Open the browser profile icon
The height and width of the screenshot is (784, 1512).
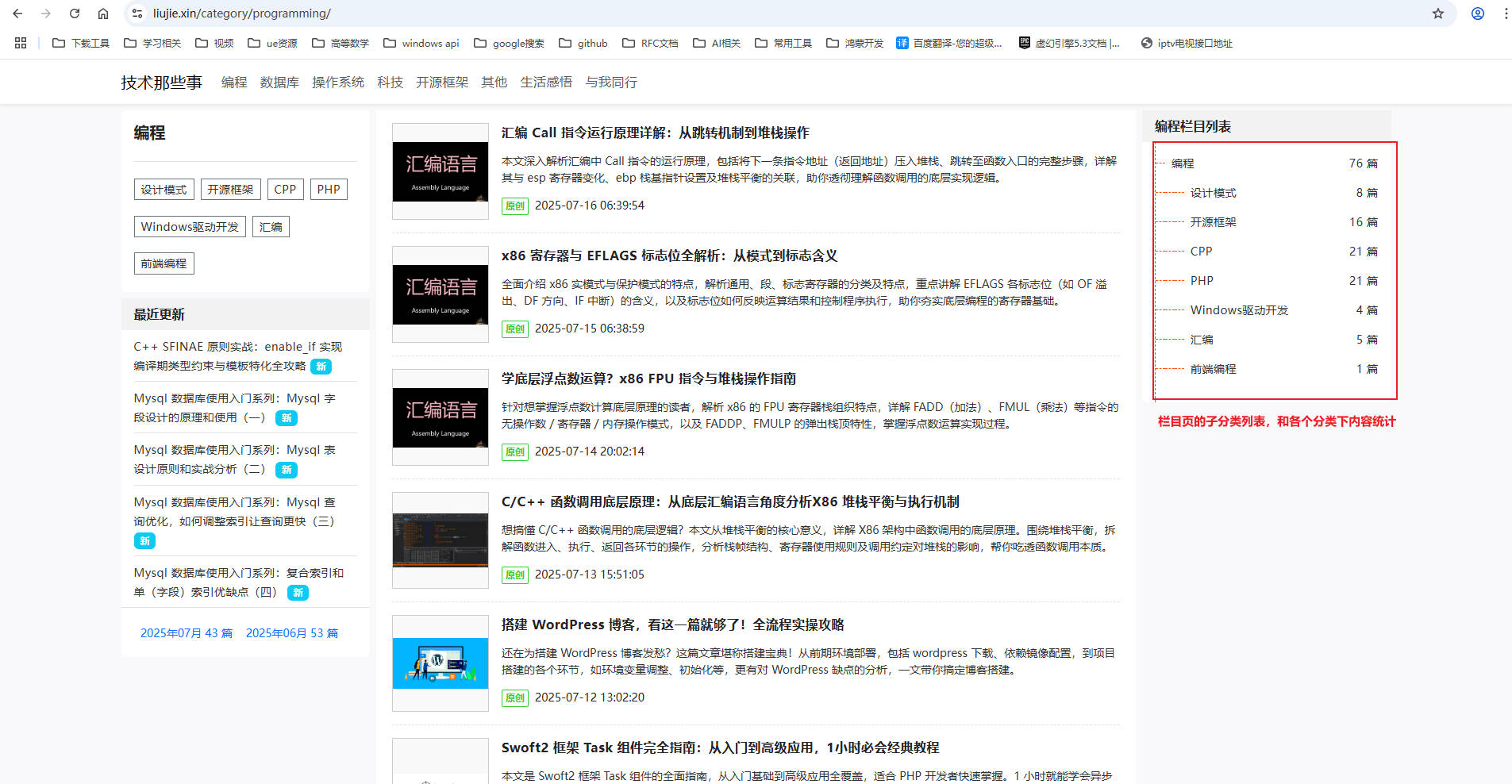(1478, 13)
